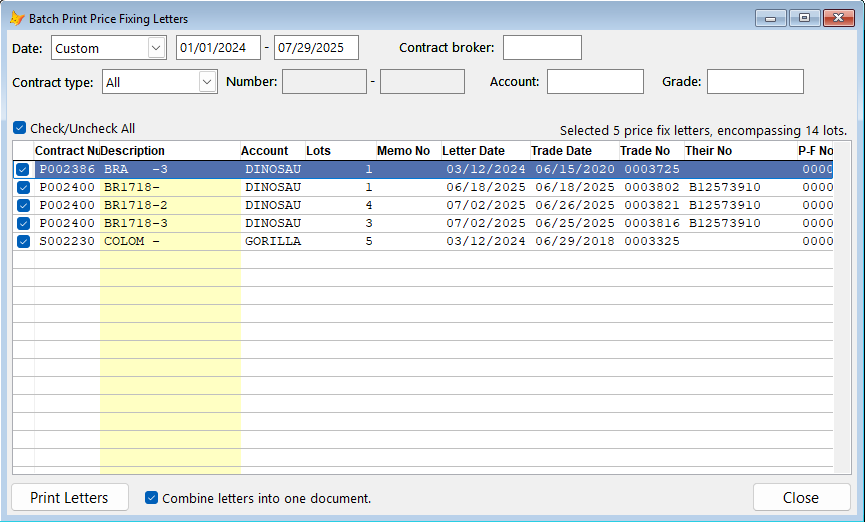Click the GORILLA account cell

(273, 241)
